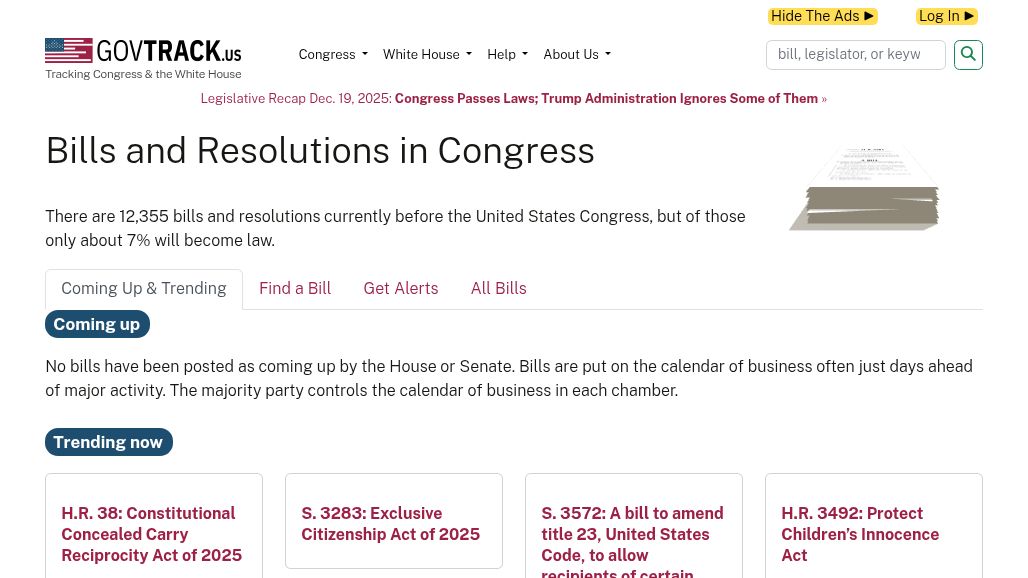
Task: Open H.R. 38 Constitutional Concealed Carry bill
Action: [x=152, y=534]
